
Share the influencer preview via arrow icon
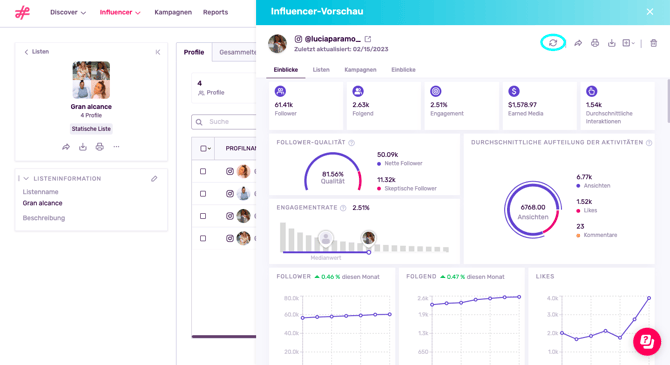(578, 43)
